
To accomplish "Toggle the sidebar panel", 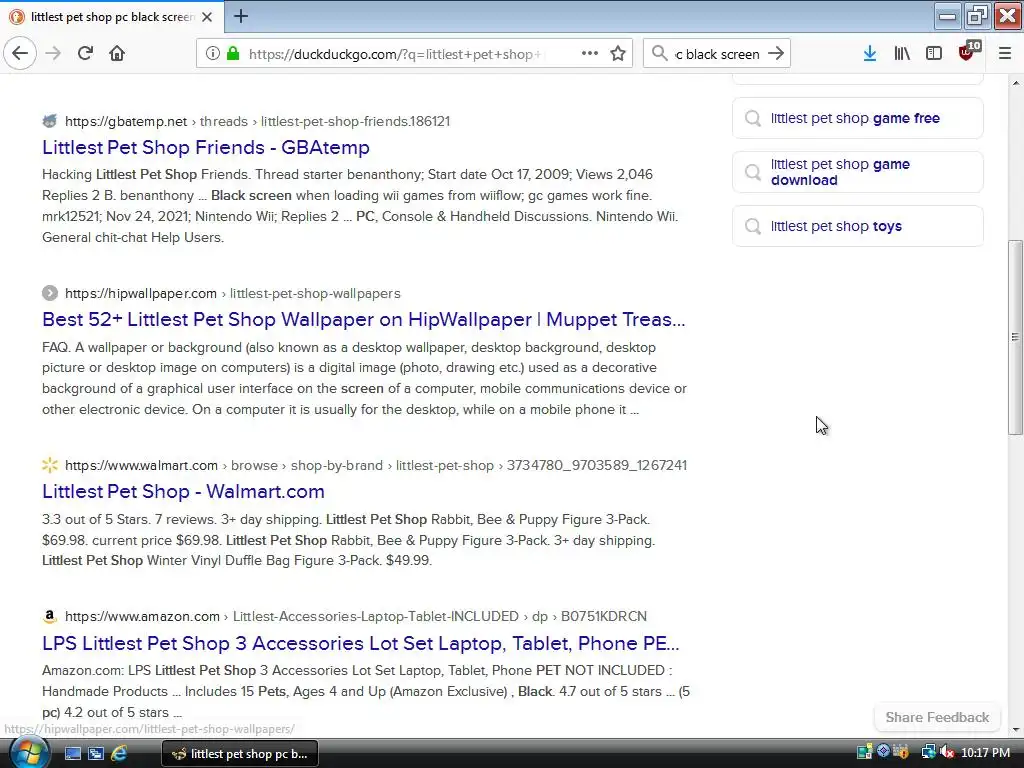I will [934, 54].
